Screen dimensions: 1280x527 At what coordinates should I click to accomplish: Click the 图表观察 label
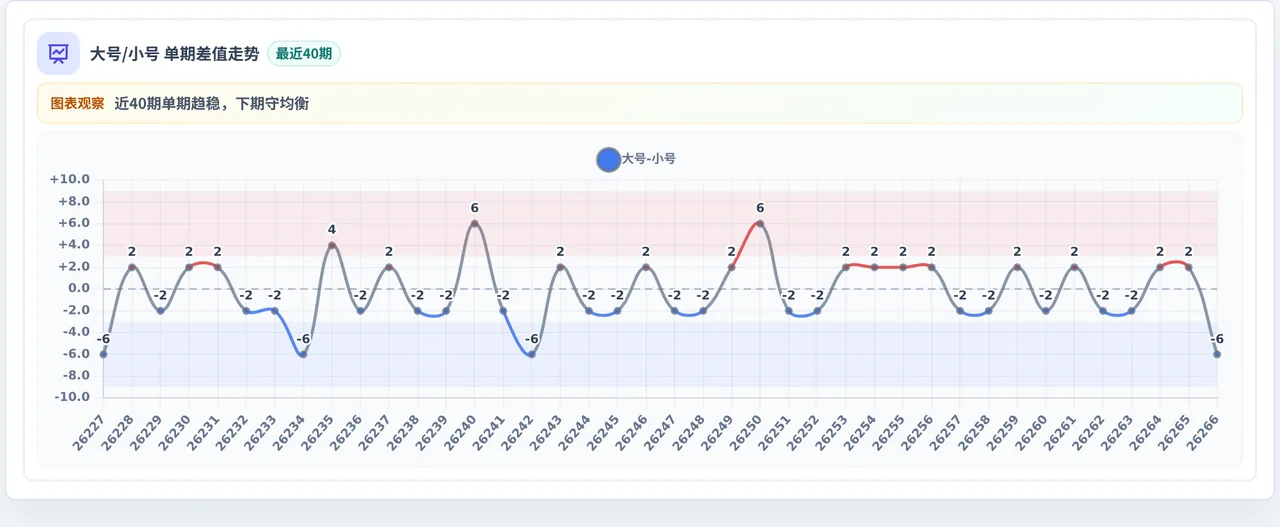(77, 103)
